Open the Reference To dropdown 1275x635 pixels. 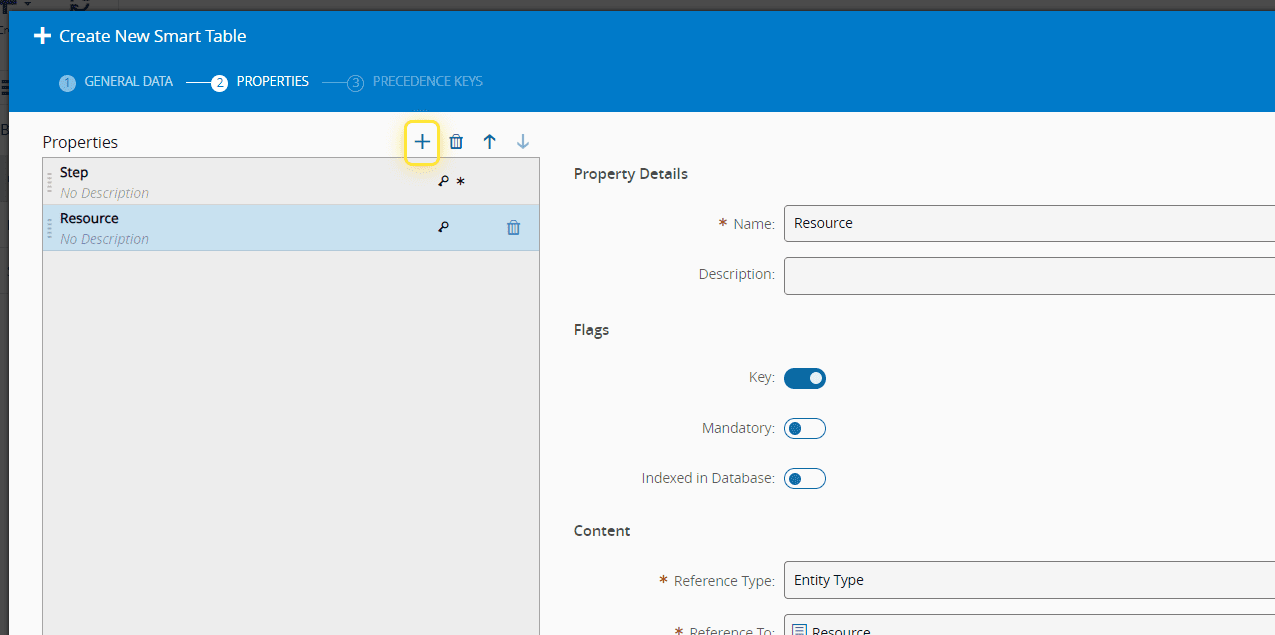(1028, 629)
